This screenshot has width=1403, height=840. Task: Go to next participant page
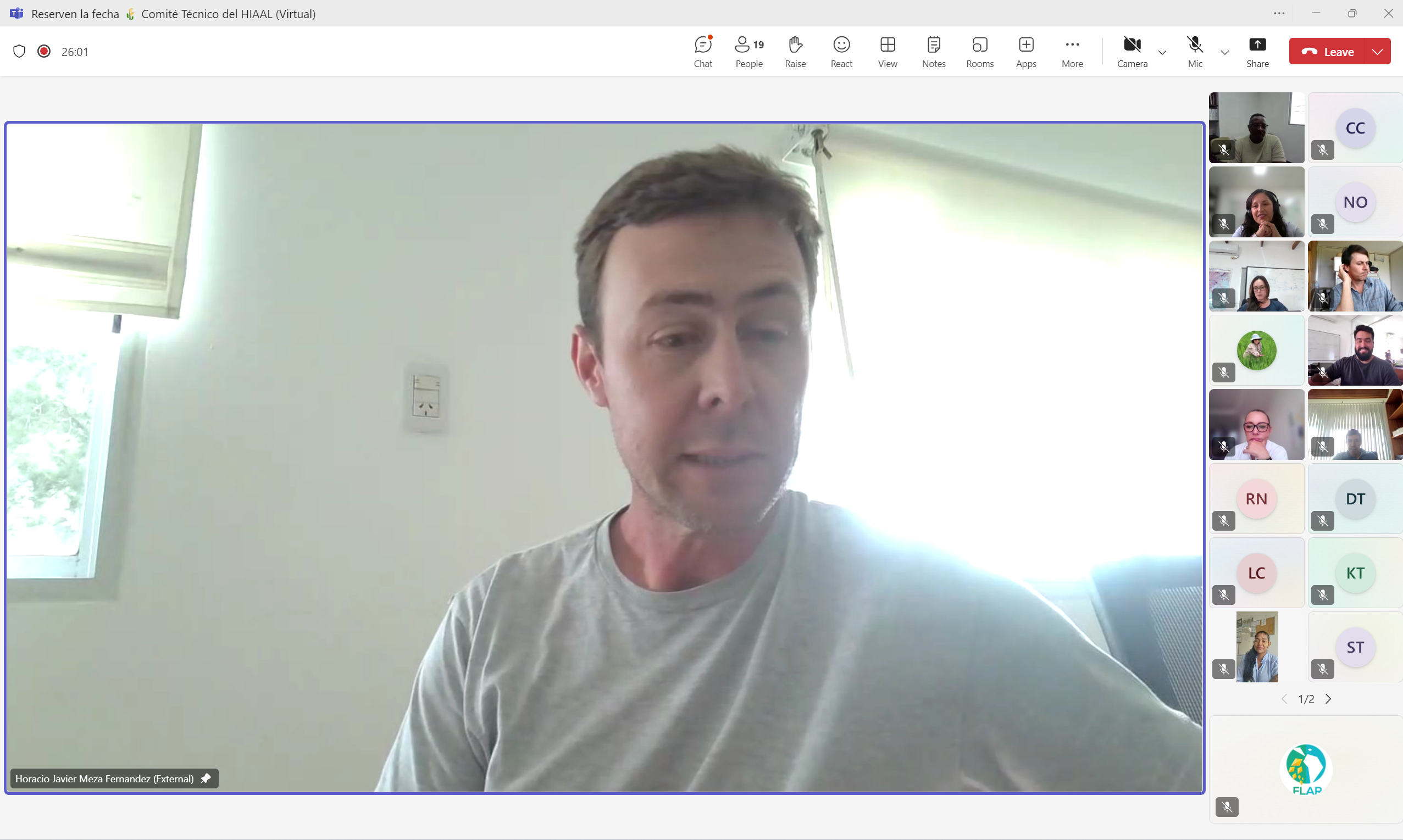point(1328,699)
